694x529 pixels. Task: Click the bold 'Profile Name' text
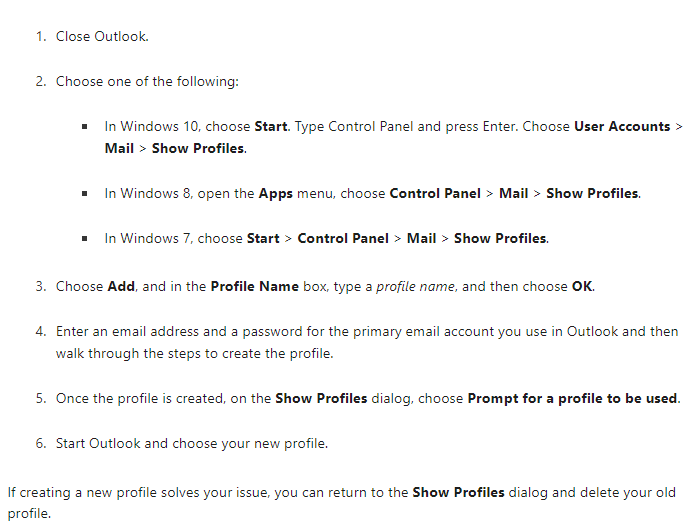click(254, 286)
